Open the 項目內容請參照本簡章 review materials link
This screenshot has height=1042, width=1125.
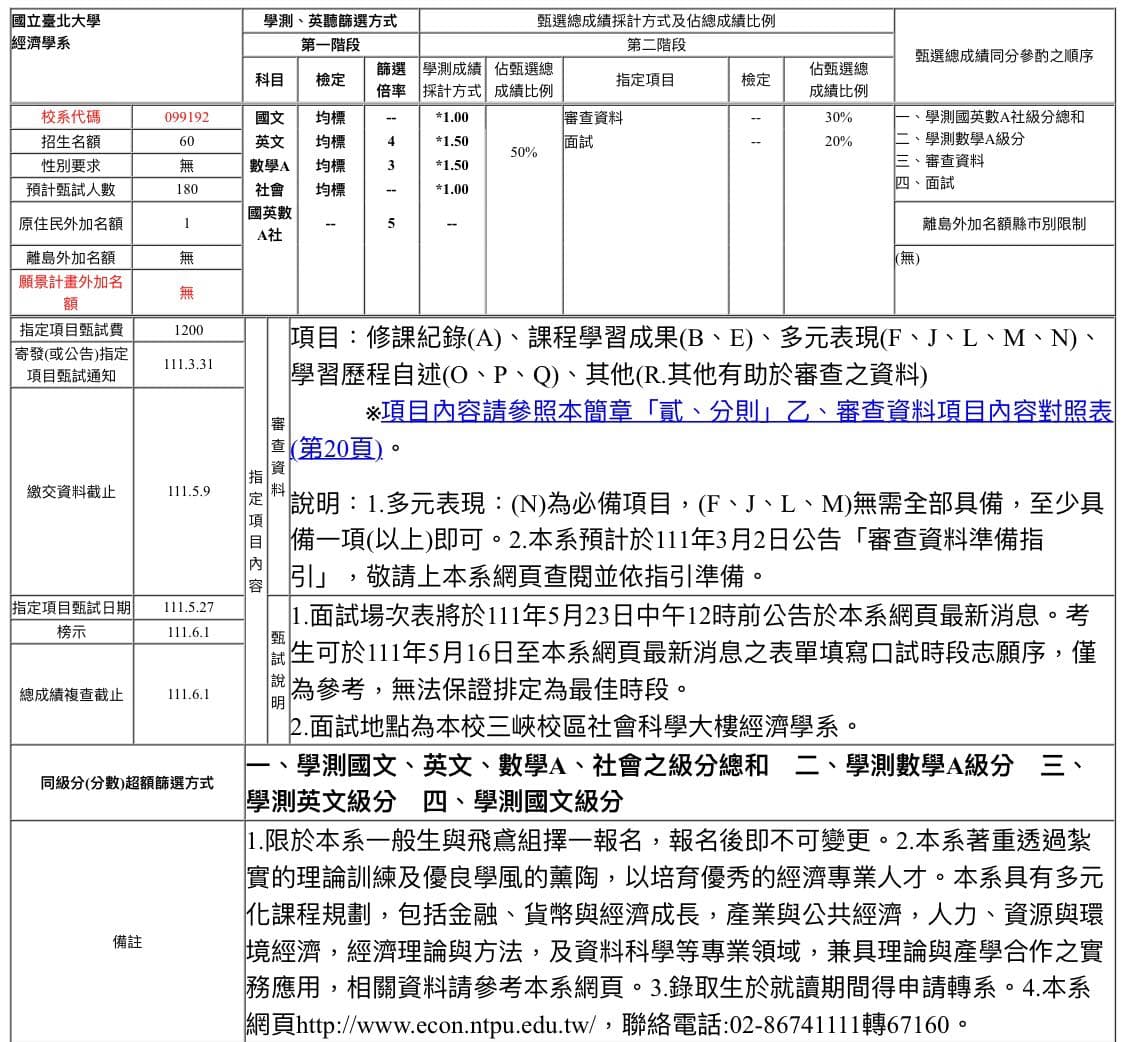746,411
